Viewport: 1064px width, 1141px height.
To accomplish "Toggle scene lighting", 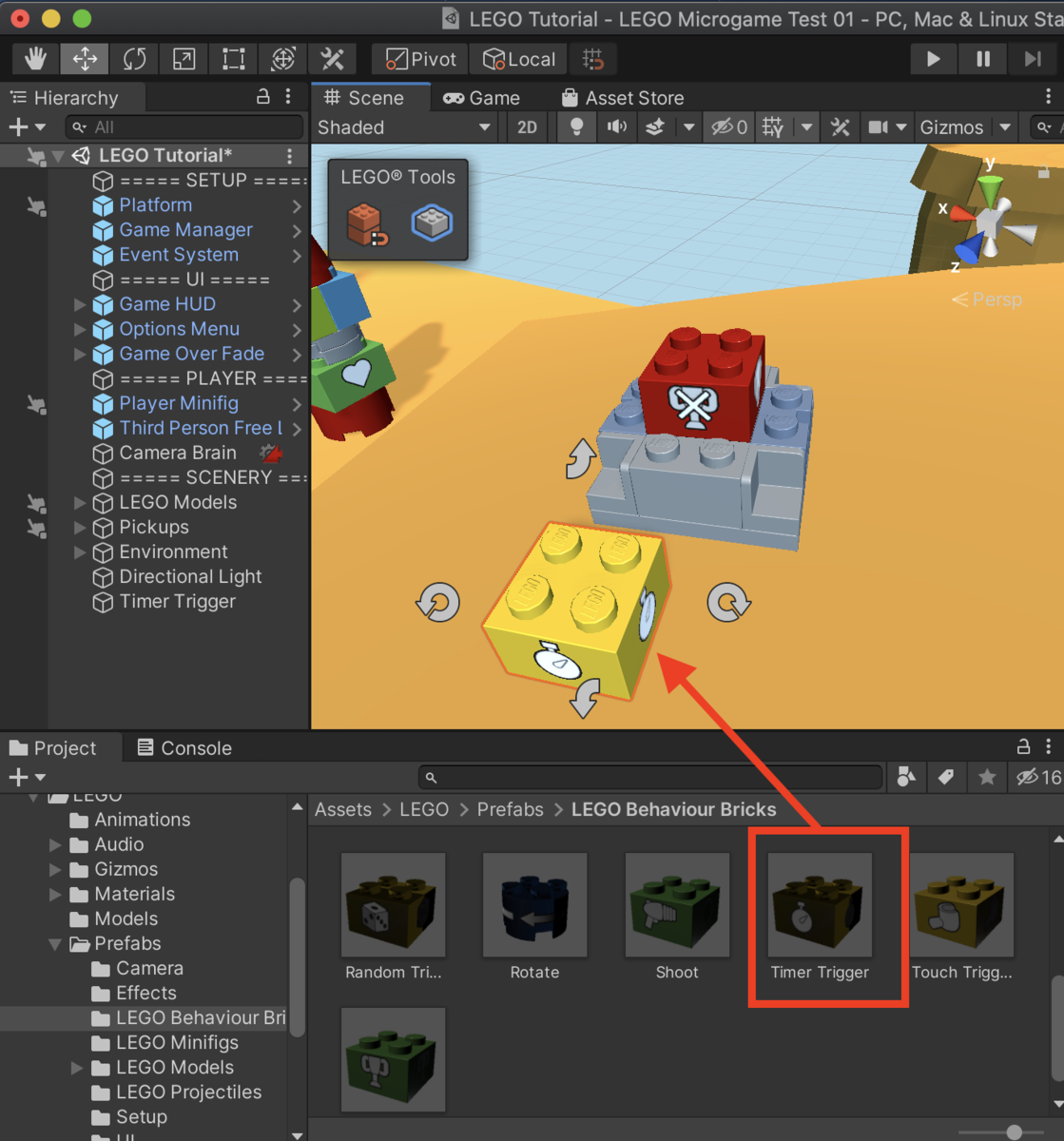I will click(x=576, y=127).
